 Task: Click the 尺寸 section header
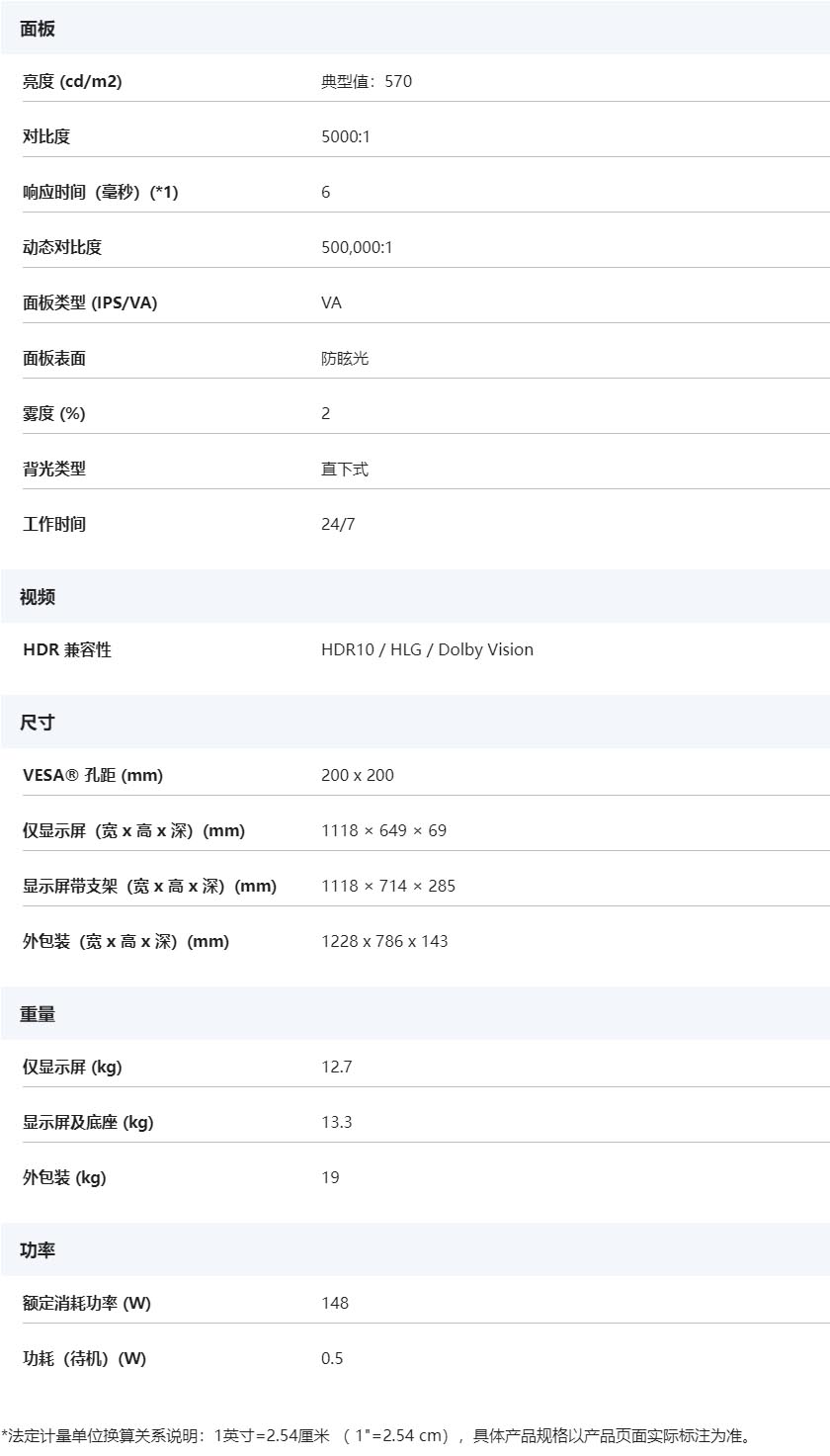point(38,723)
